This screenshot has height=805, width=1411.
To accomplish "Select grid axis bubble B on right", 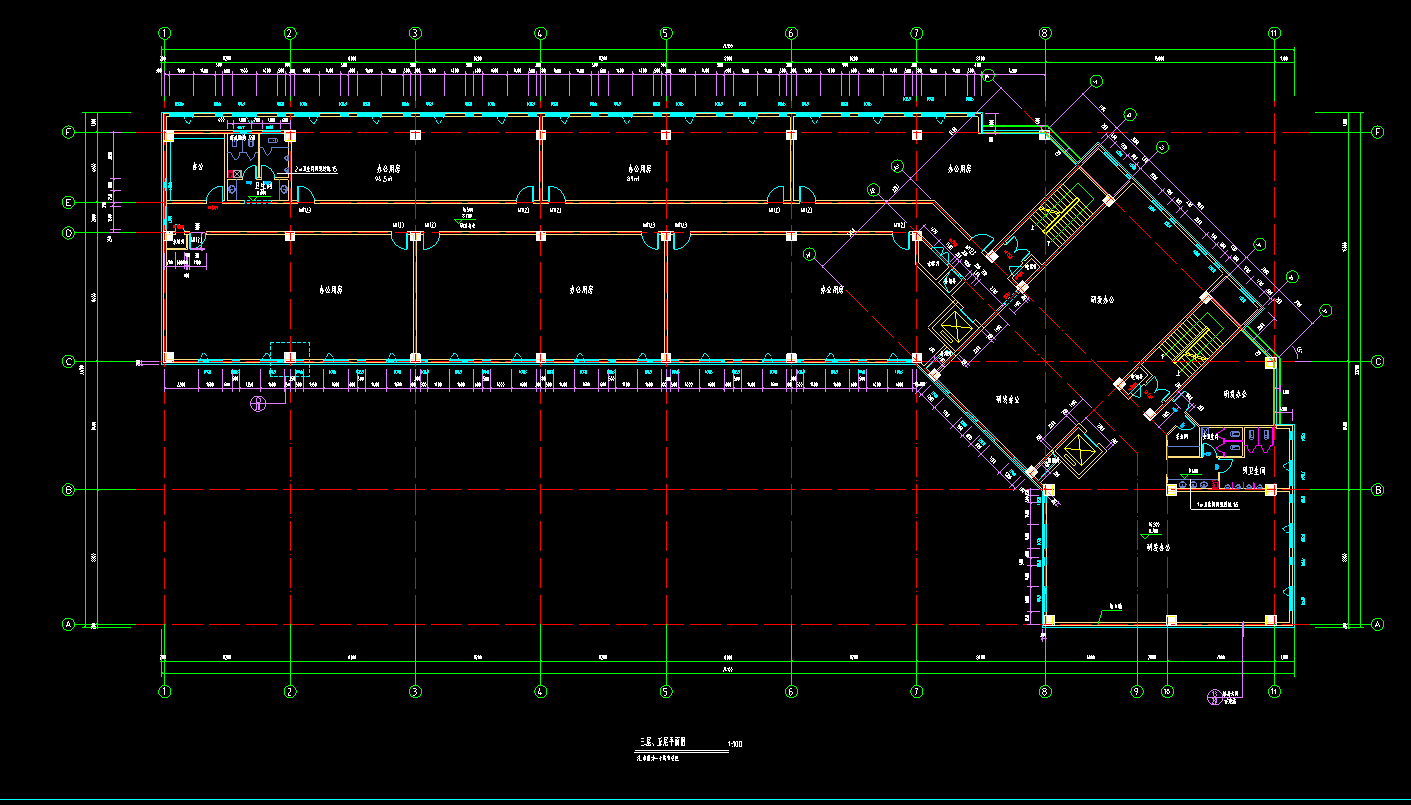I will click(x=1377, y=490).
